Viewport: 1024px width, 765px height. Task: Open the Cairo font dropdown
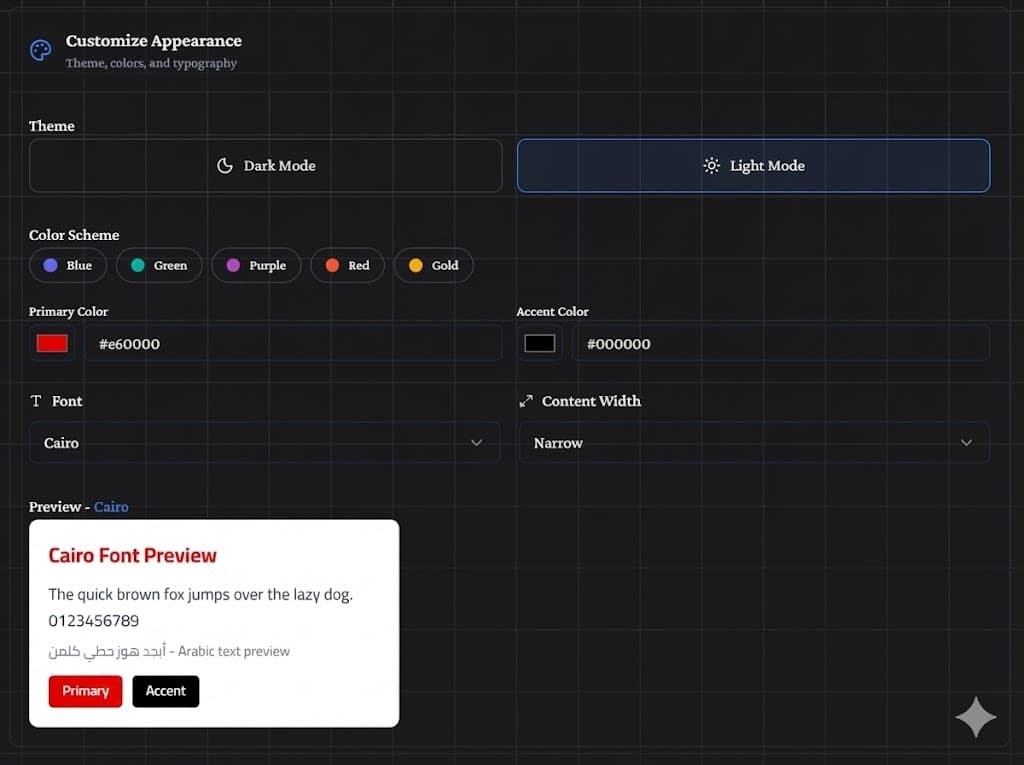coord(264,443)
